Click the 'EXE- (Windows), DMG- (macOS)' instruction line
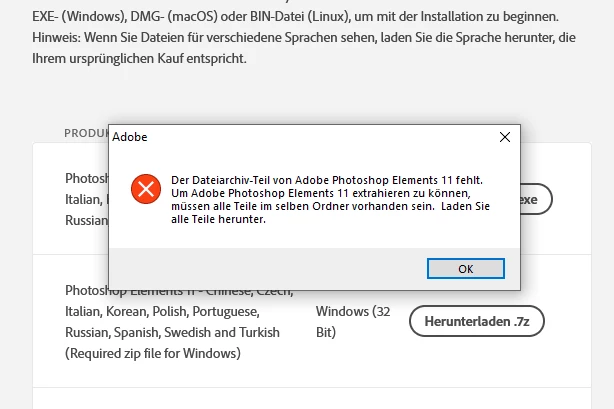 [295, 17]
